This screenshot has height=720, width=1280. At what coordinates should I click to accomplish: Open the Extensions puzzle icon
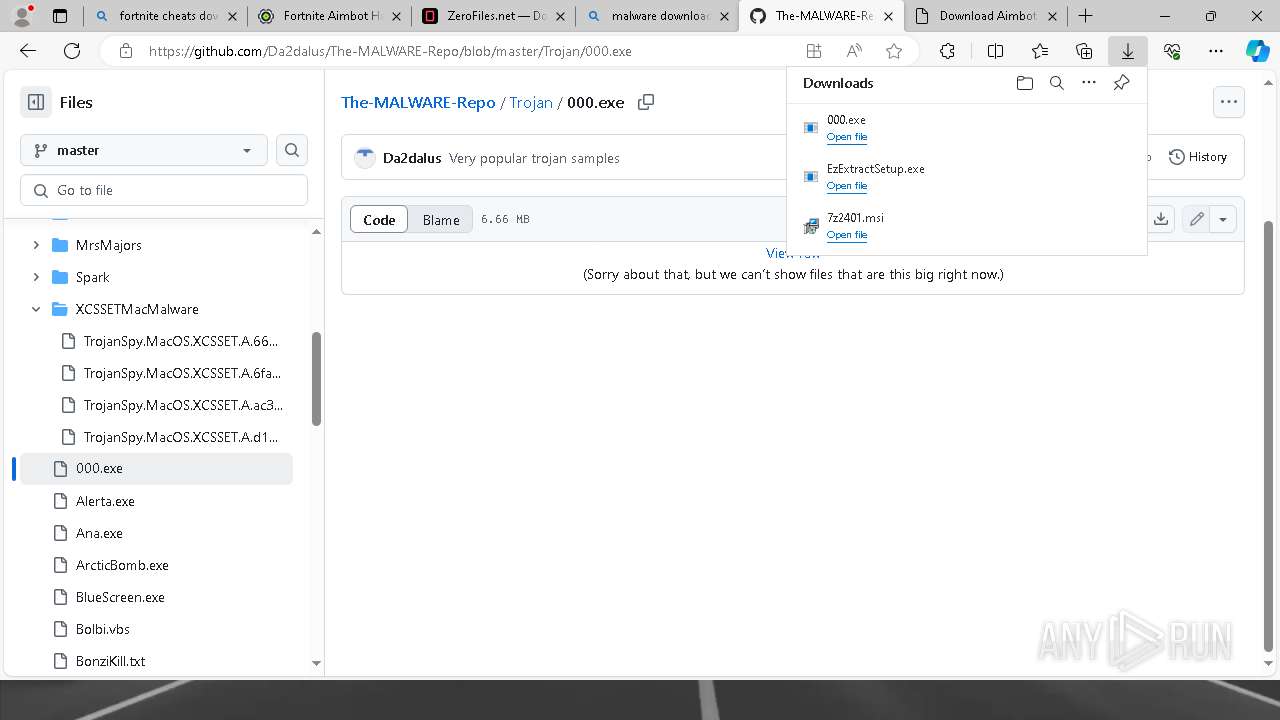(x=947, y=51)
